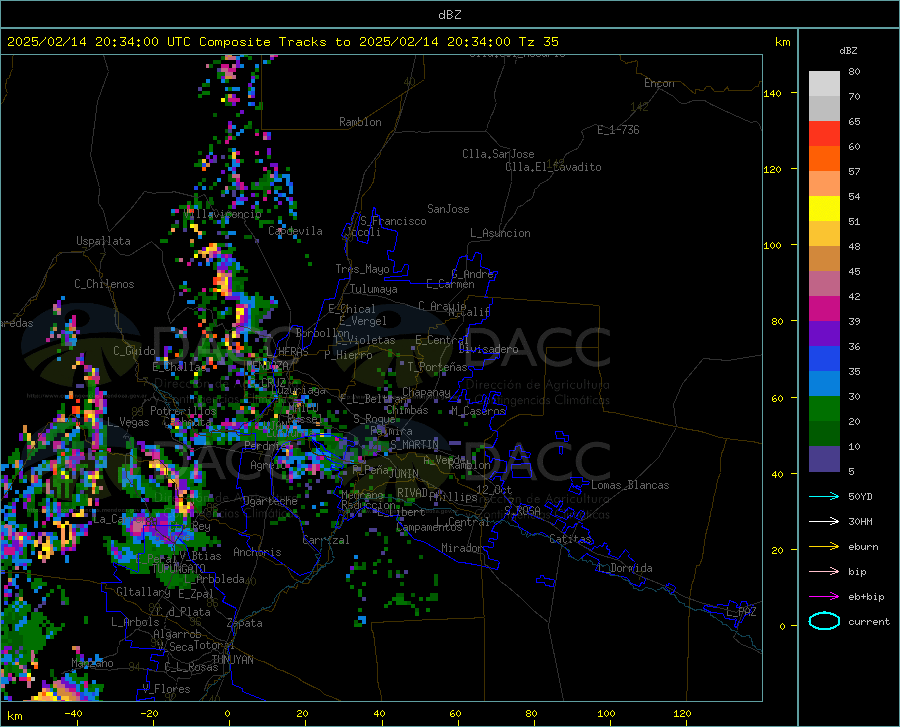
Task: Click the yellow 54 dBZ legend swatch
Action: click(x=824, y=208)
